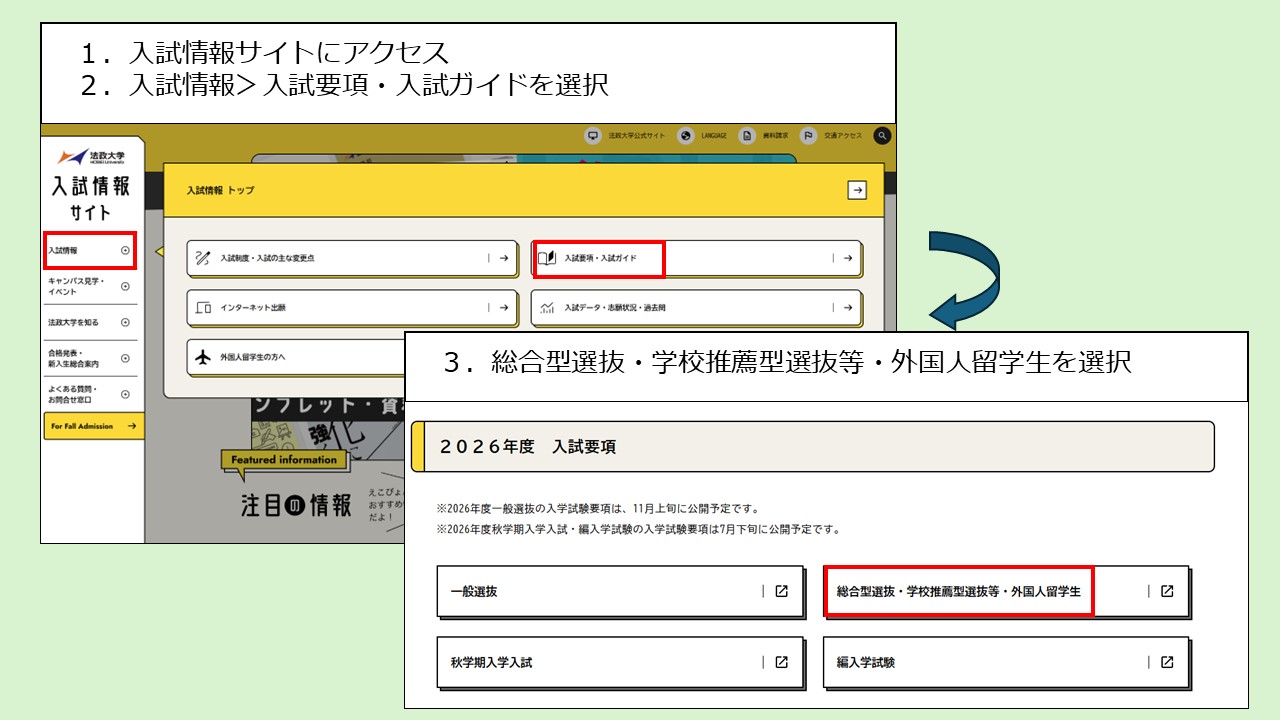Open 総合型選抜・学校推薦型選抜等・外国人留学生 link
This screenshot has height=720, width=1280.
(1006, 591)
